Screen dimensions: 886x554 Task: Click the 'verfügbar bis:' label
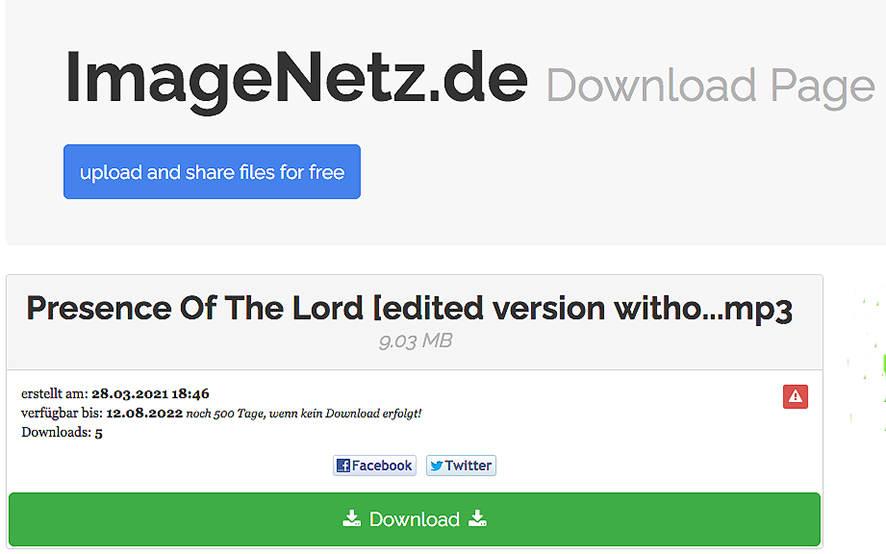(62, 413)
